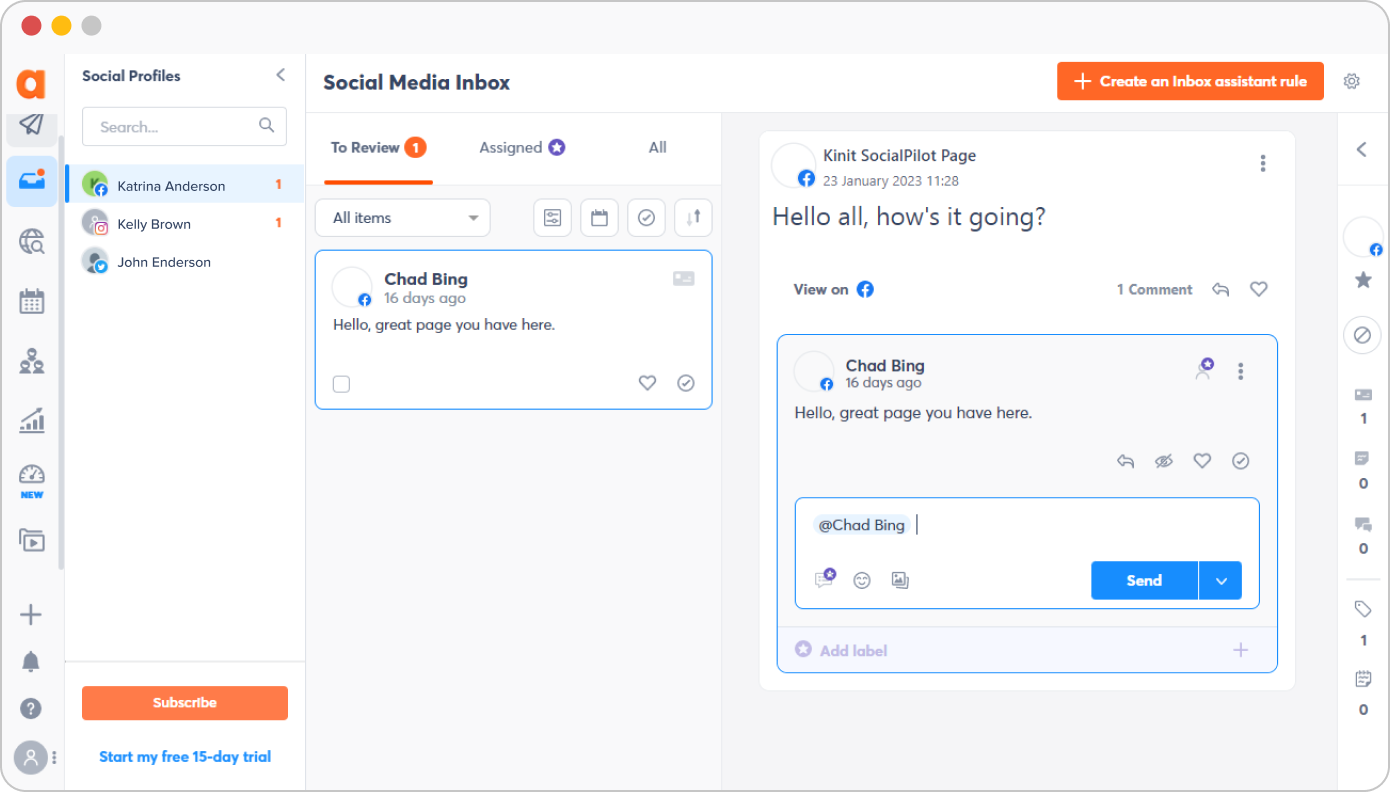Click Create an Inbox assistant rule button
Viewport: 1390px width, 792px height.
coord(1190,81)
